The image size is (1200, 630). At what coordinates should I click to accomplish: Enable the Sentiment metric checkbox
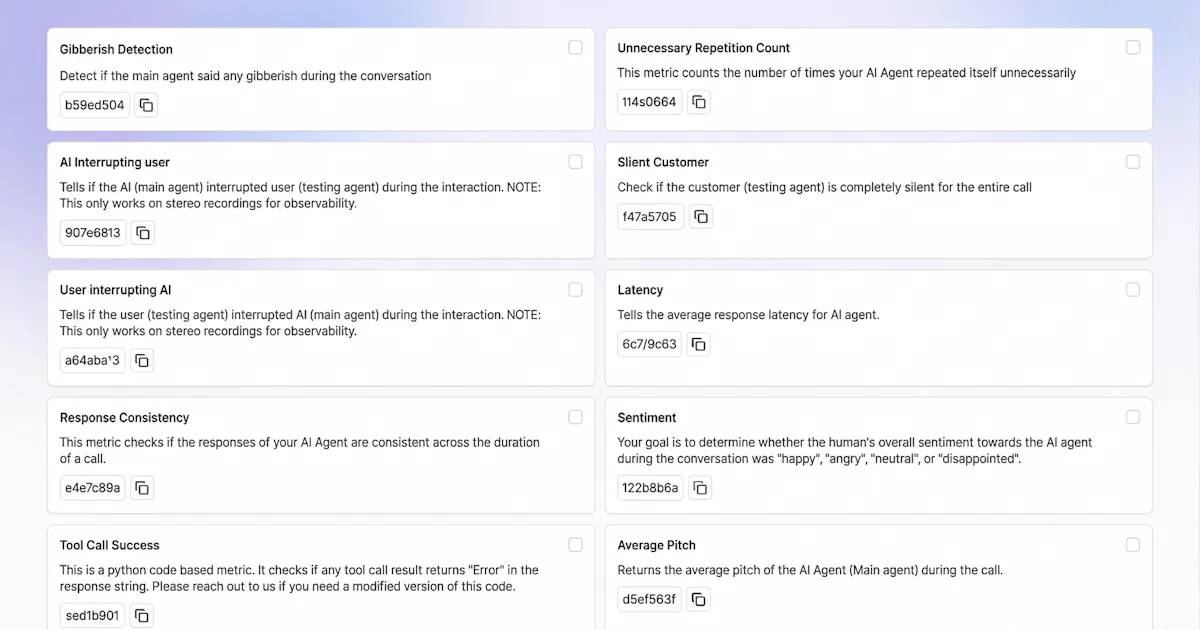pos(1133,417)
